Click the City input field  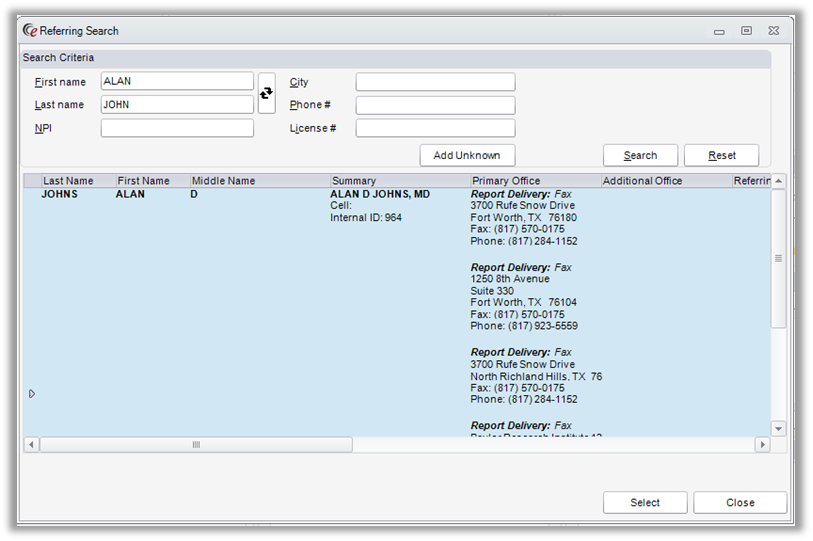[435, 82]
